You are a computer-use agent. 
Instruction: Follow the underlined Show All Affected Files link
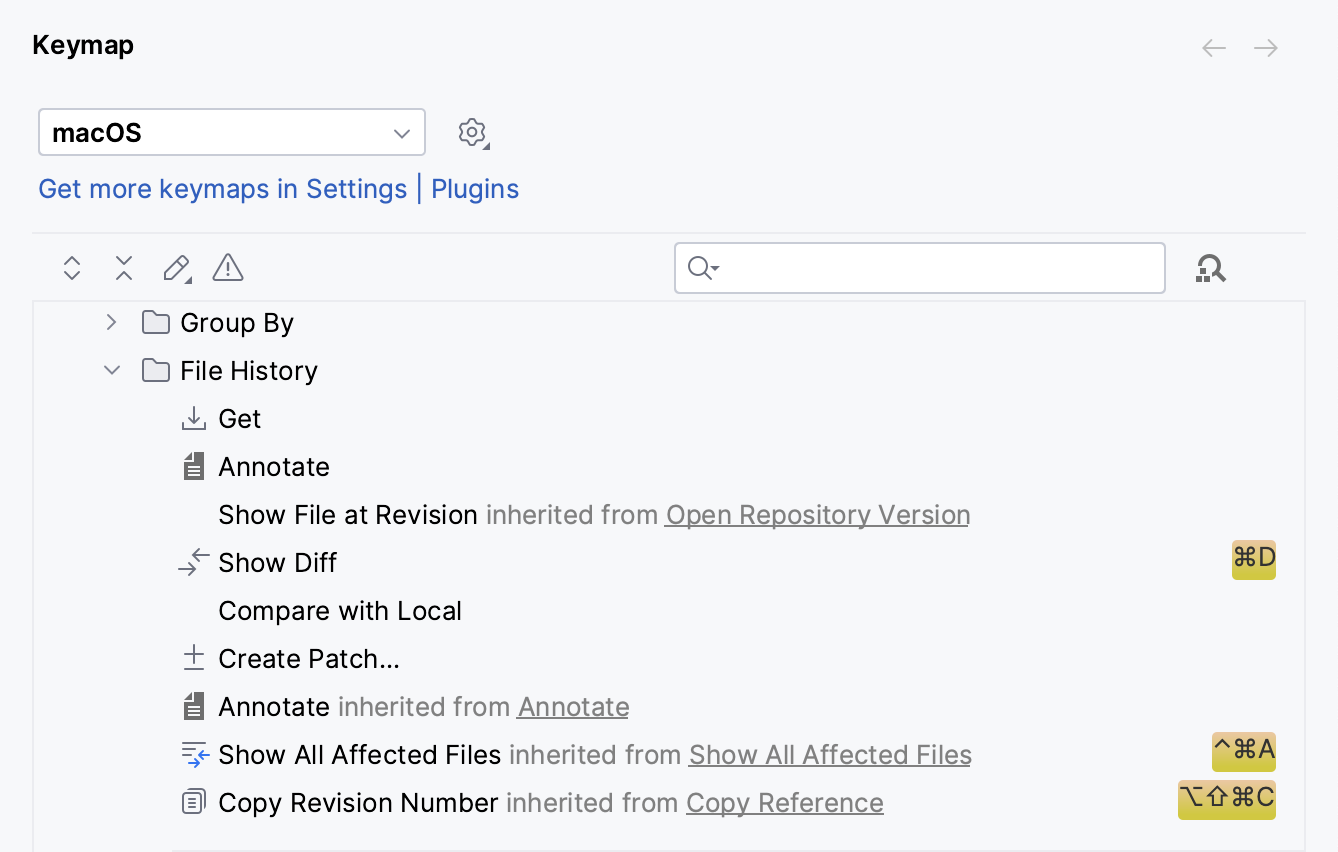click(830, 755)
